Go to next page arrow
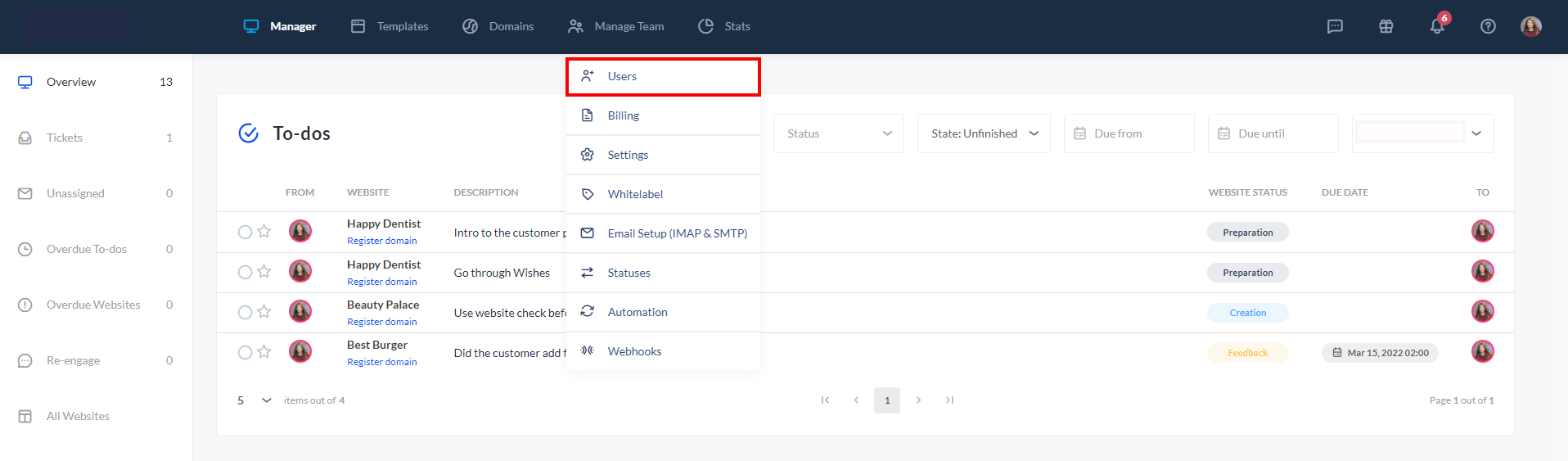 pyautogui.click(x=918, y=400)
